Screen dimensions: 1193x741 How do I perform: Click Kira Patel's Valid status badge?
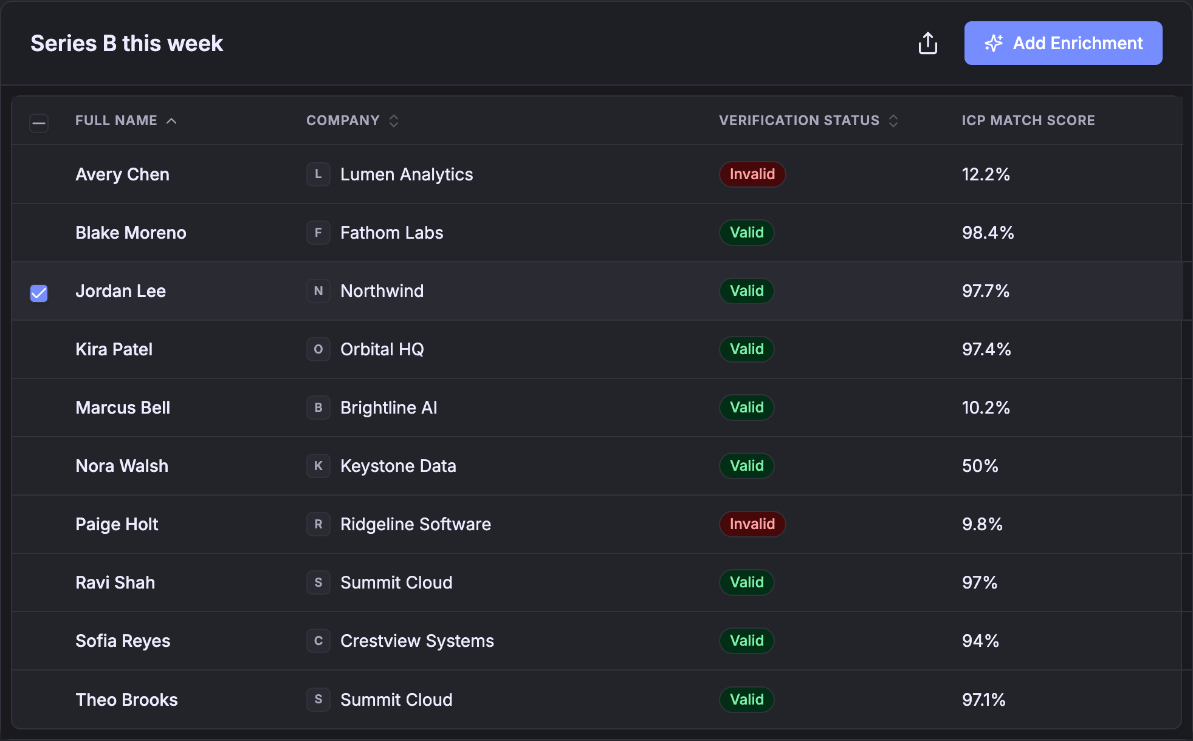pyautogui.click(x=746, y=349)
